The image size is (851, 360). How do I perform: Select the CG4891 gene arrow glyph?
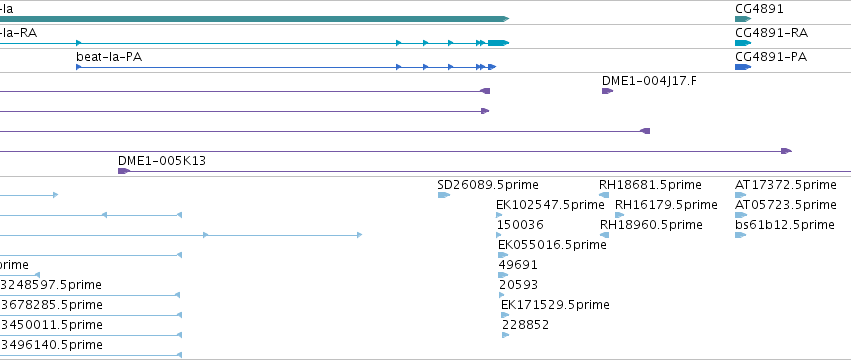click(743, 19)
